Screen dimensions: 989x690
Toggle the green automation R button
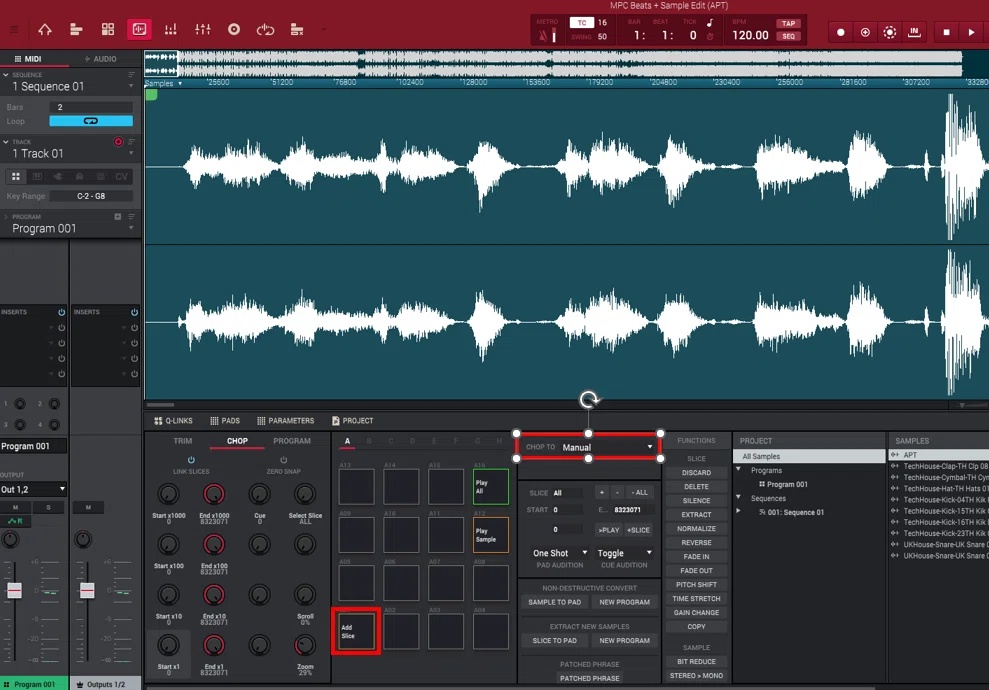pos(15,521)
